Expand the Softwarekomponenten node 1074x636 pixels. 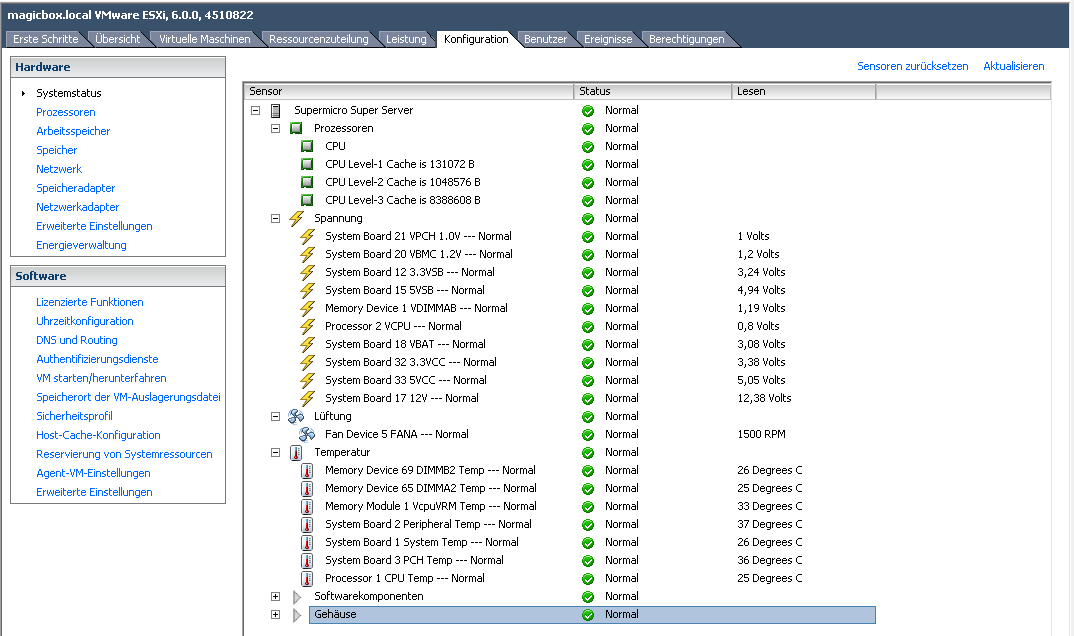(x=275, y=596)
